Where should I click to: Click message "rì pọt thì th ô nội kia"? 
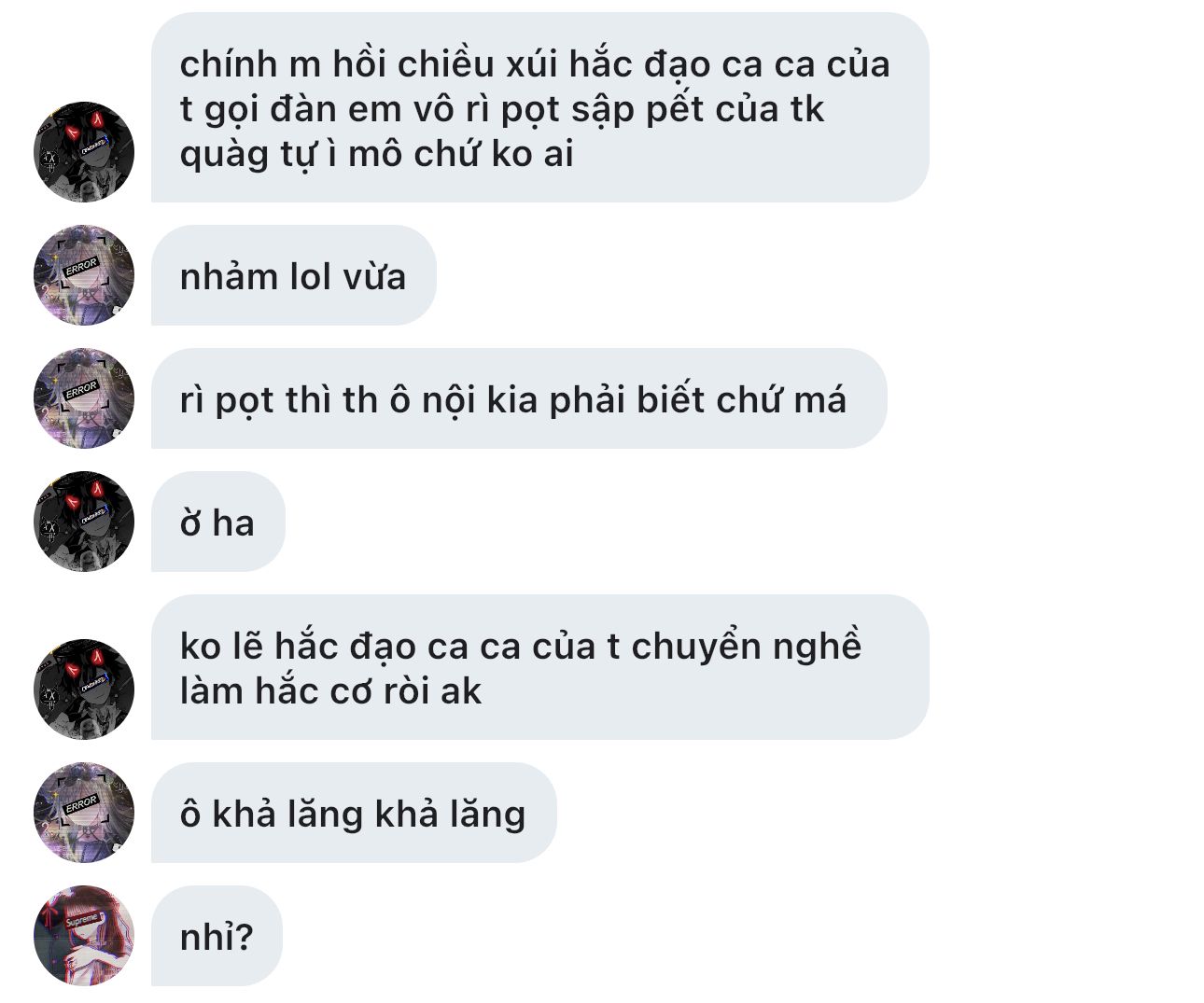[x=519, y=398]
